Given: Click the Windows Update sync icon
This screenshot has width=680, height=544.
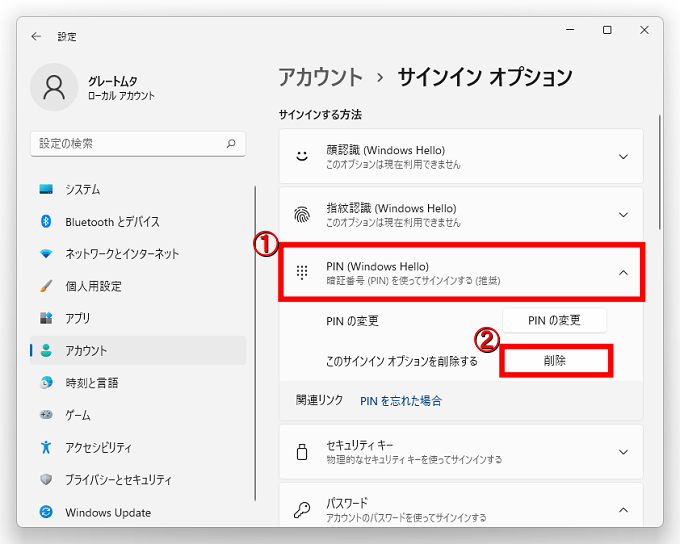Looking at the screenshot, I should [46, 512].
